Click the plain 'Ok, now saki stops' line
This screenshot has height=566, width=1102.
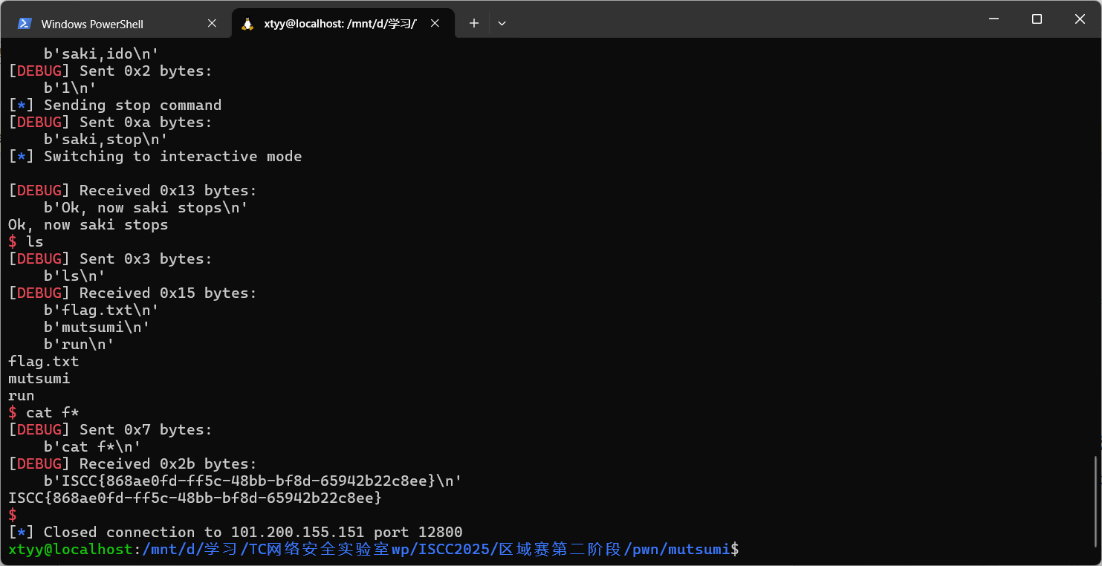point(89,225)
